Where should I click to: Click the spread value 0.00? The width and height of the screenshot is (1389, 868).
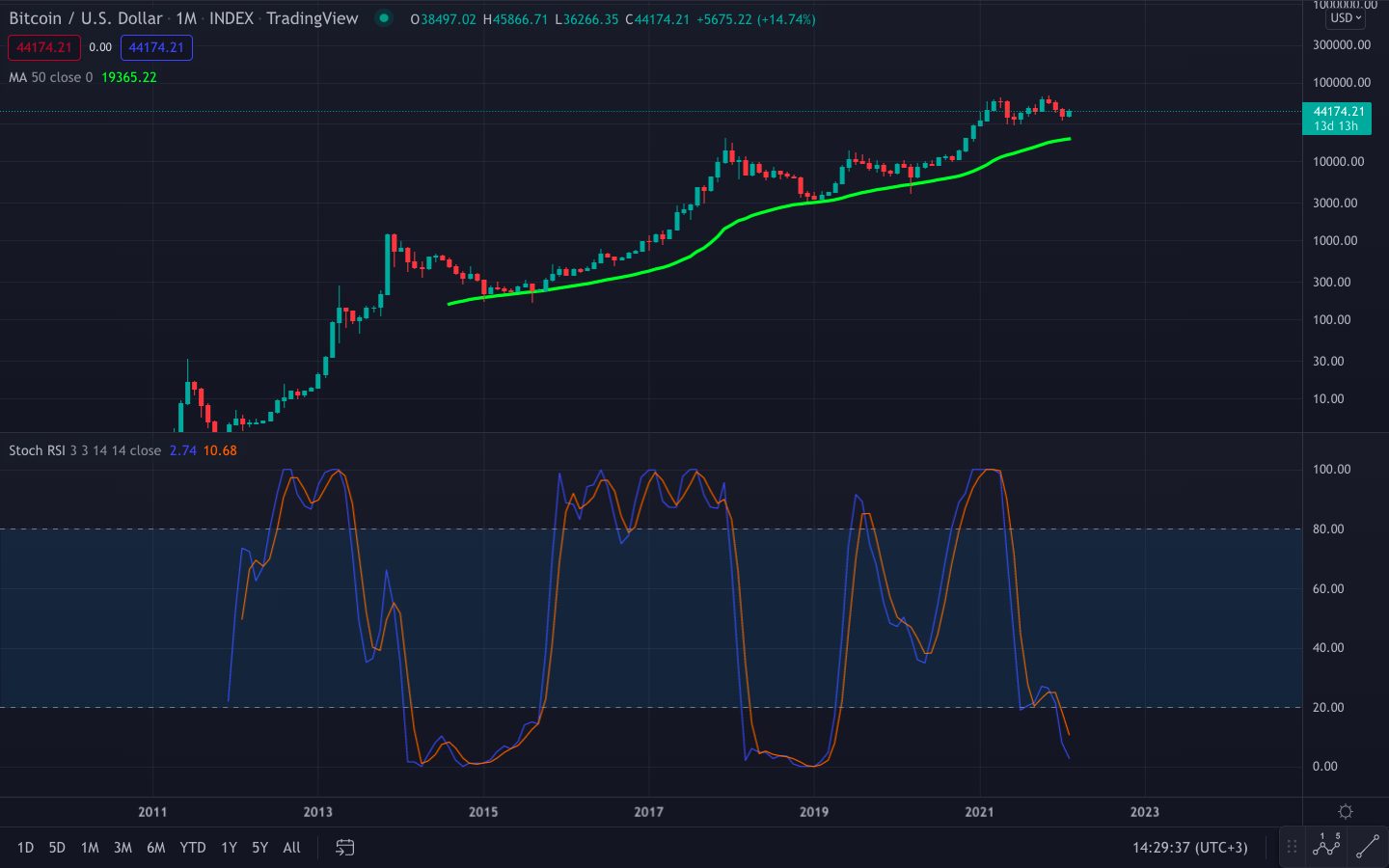[100, 47]
